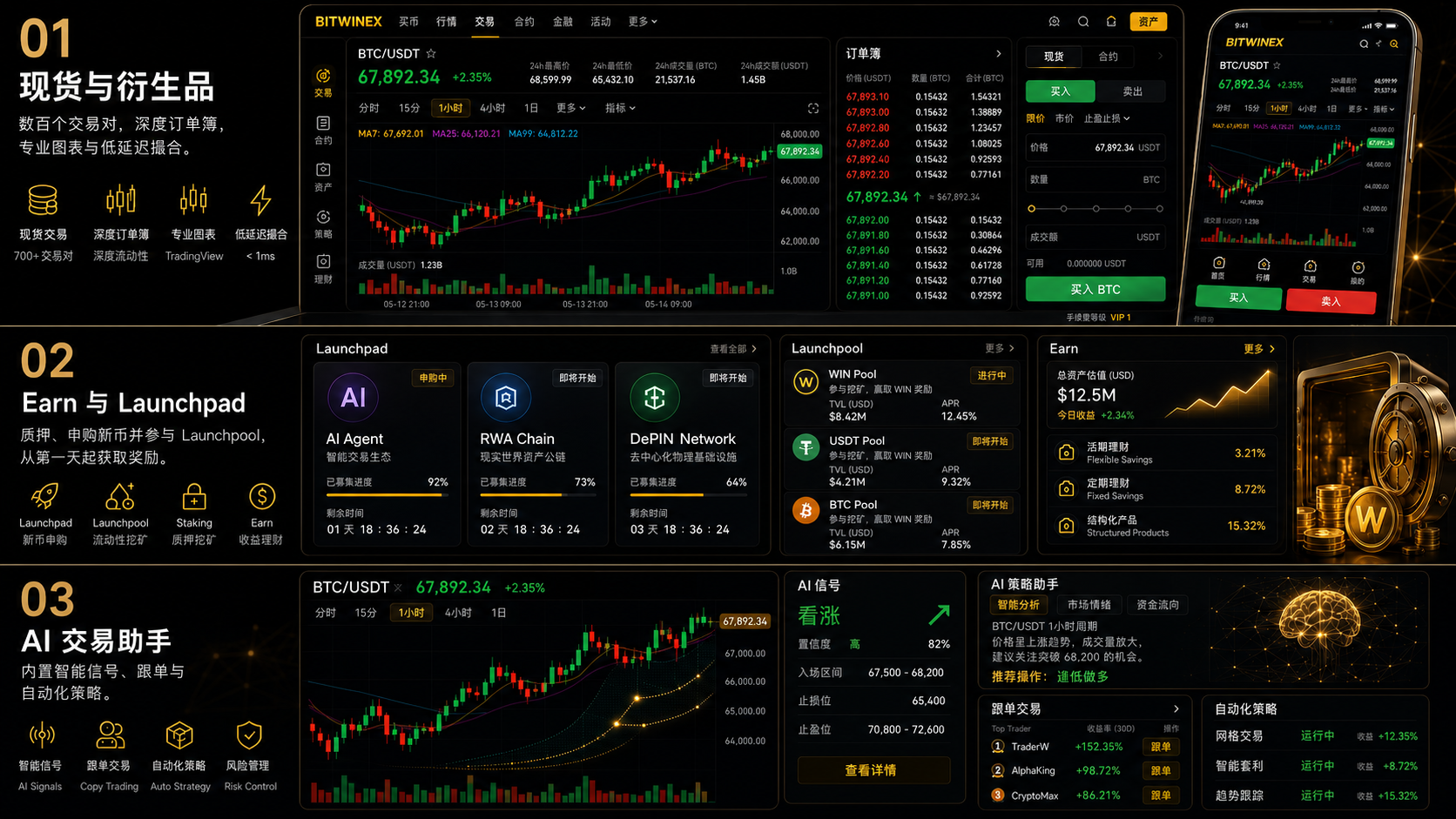This screenshot has width=1456, height=819.
Task: Click the 价格 input field
Action: click(1095, 148)
